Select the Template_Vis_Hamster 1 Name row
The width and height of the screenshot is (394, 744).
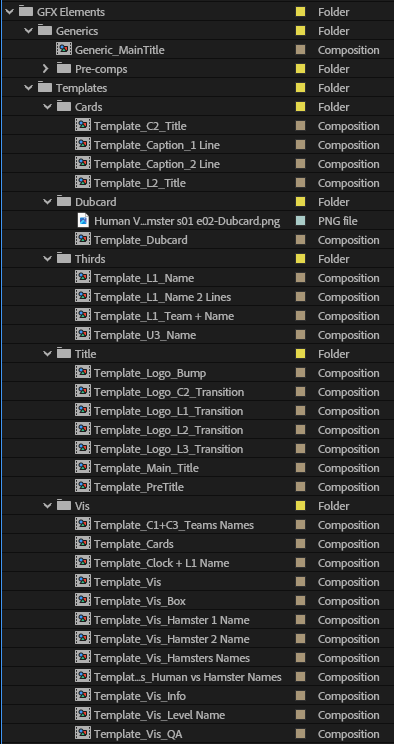(197, 620)
